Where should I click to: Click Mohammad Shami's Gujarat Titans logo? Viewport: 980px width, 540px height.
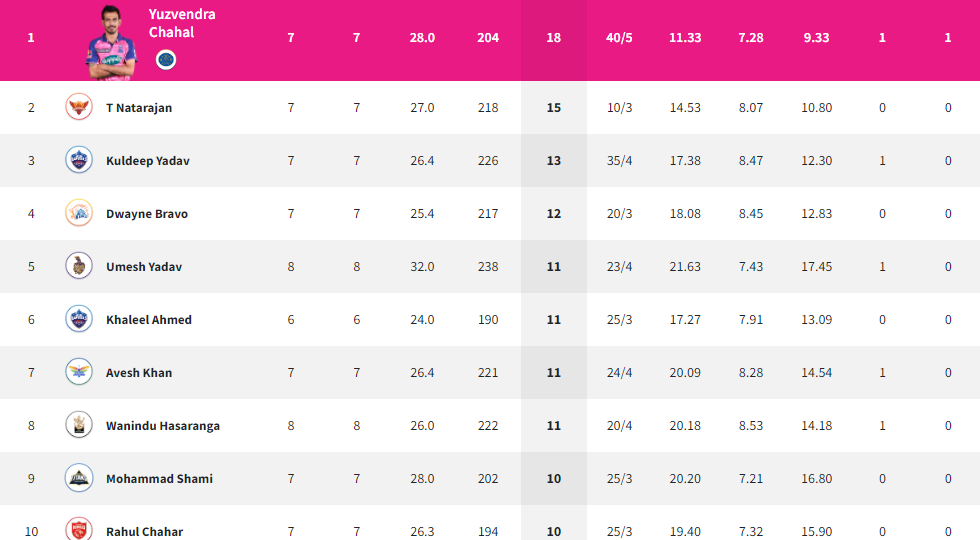pos(79,479)
